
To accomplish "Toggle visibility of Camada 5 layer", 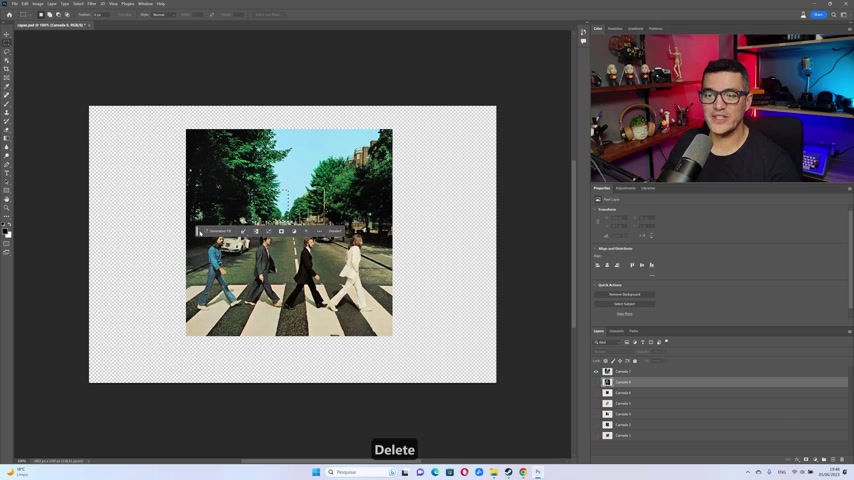I will 596,404.
